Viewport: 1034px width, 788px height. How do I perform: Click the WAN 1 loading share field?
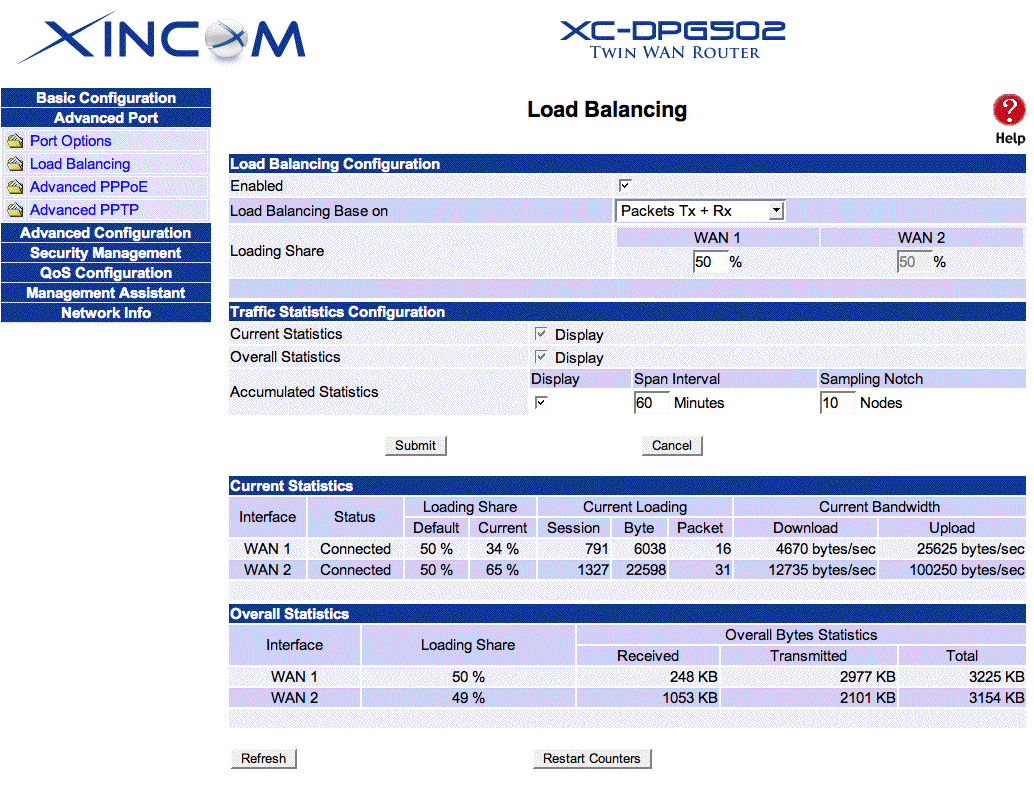pyautogui.click(x=708, y=262)
